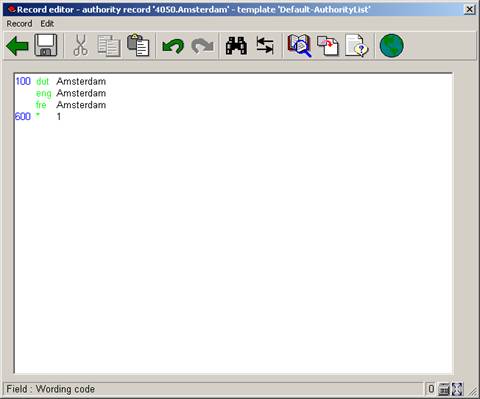Screen dimensions: 480x399
Task: Click the document help question icon
Action: 357,46
